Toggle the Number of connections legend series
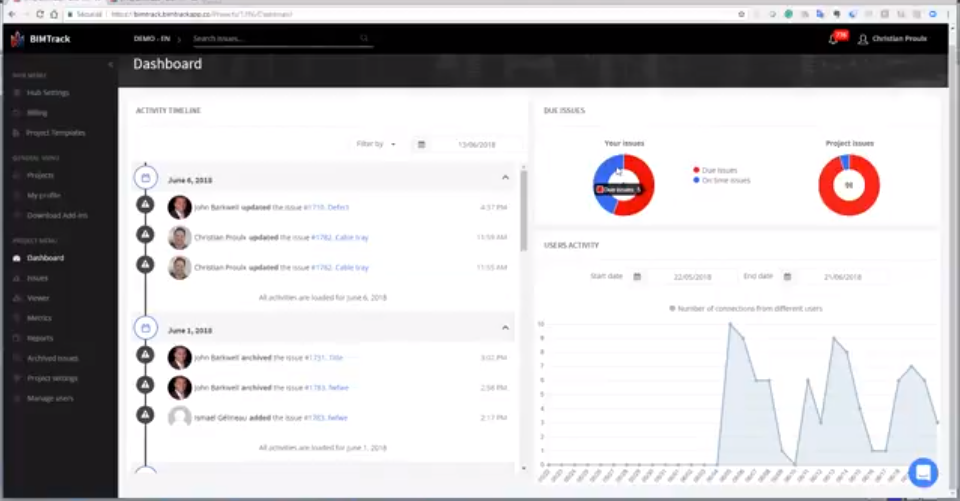 (x=745, y=308)
